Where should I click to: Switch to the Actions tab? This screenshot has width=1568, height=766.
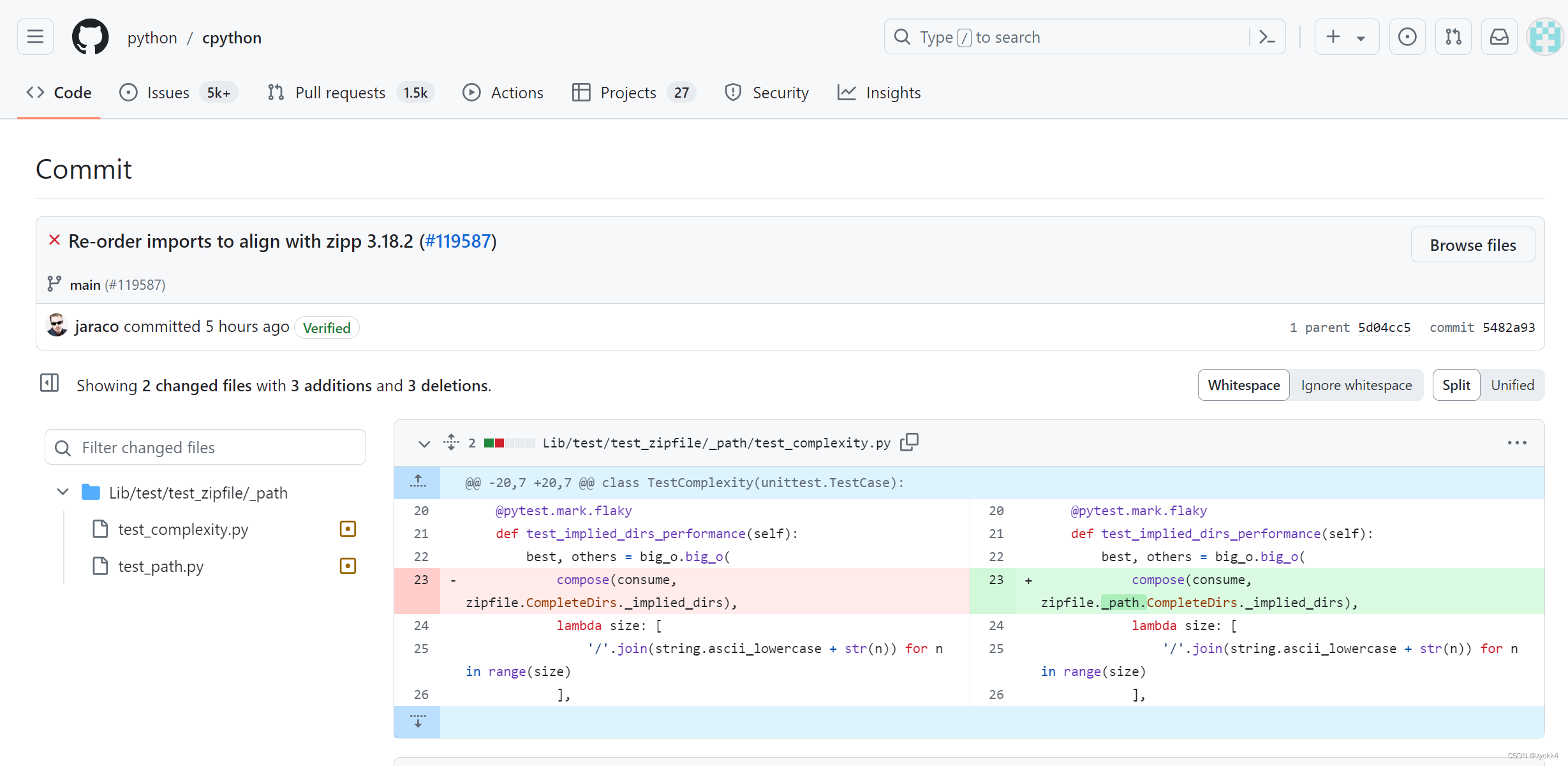(x=503, y=92)
